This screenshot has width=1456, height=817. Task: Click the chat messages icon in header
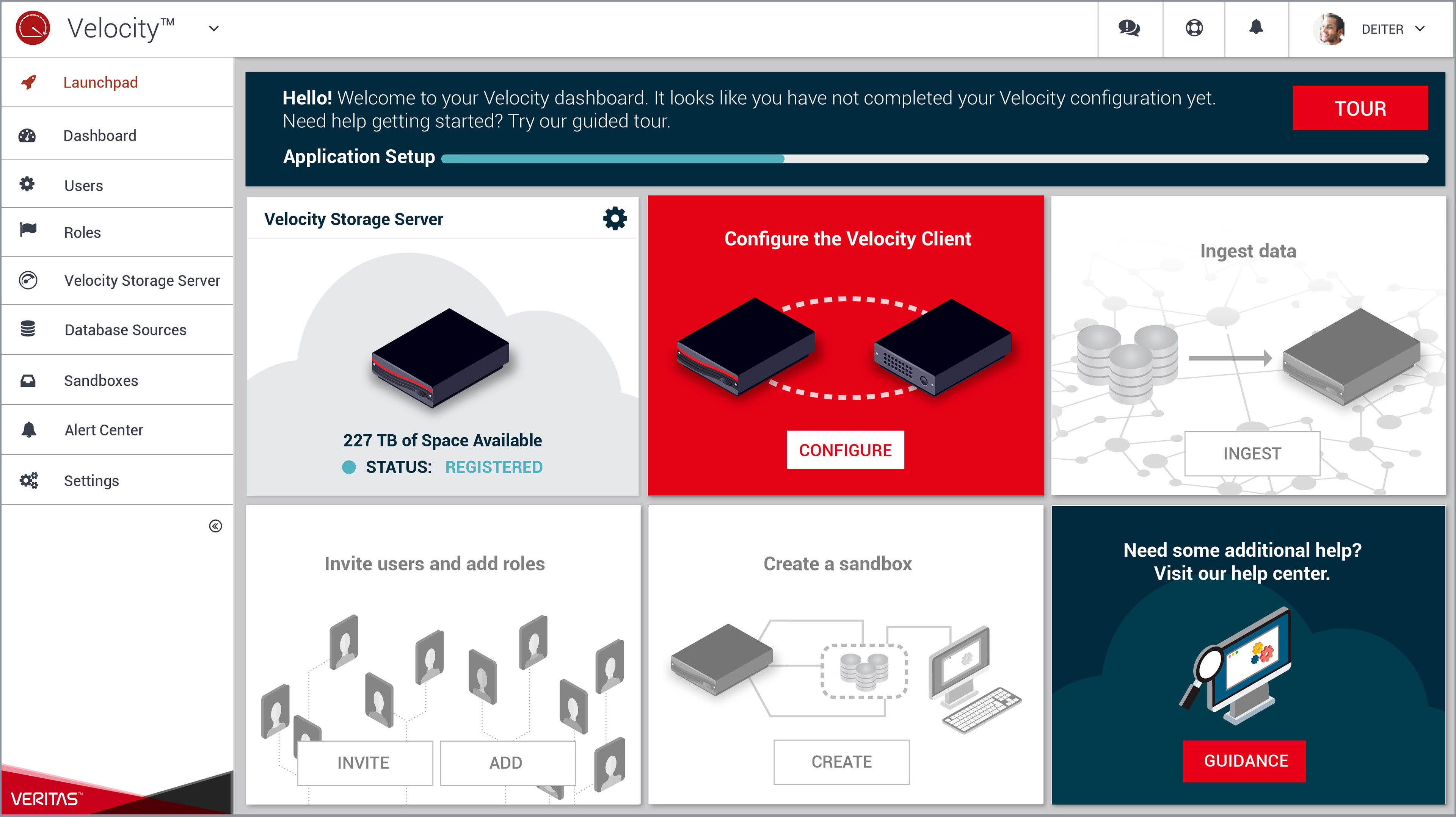coord(1129,28)
